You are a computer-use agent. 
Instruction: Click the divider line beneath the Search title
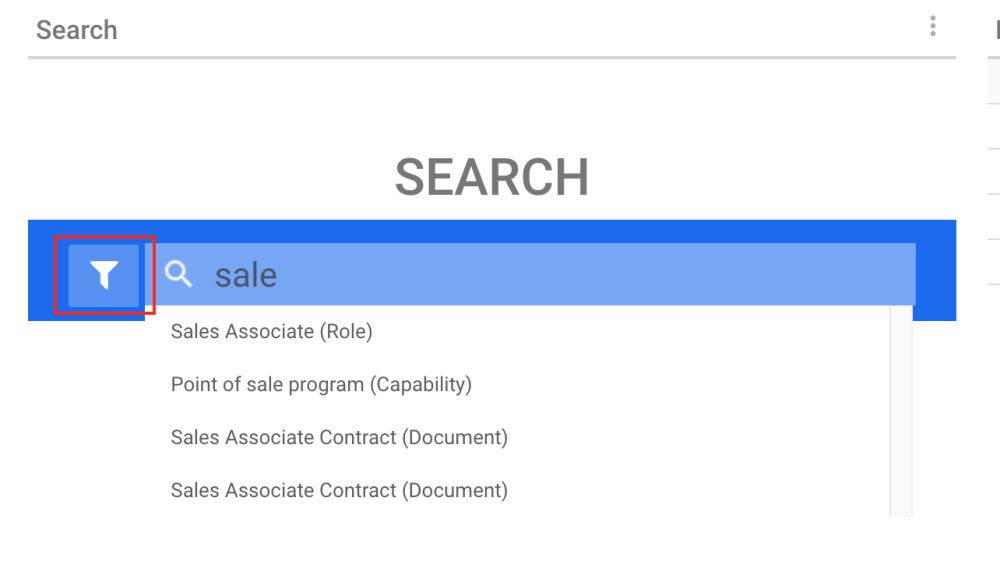pos(491,57)
